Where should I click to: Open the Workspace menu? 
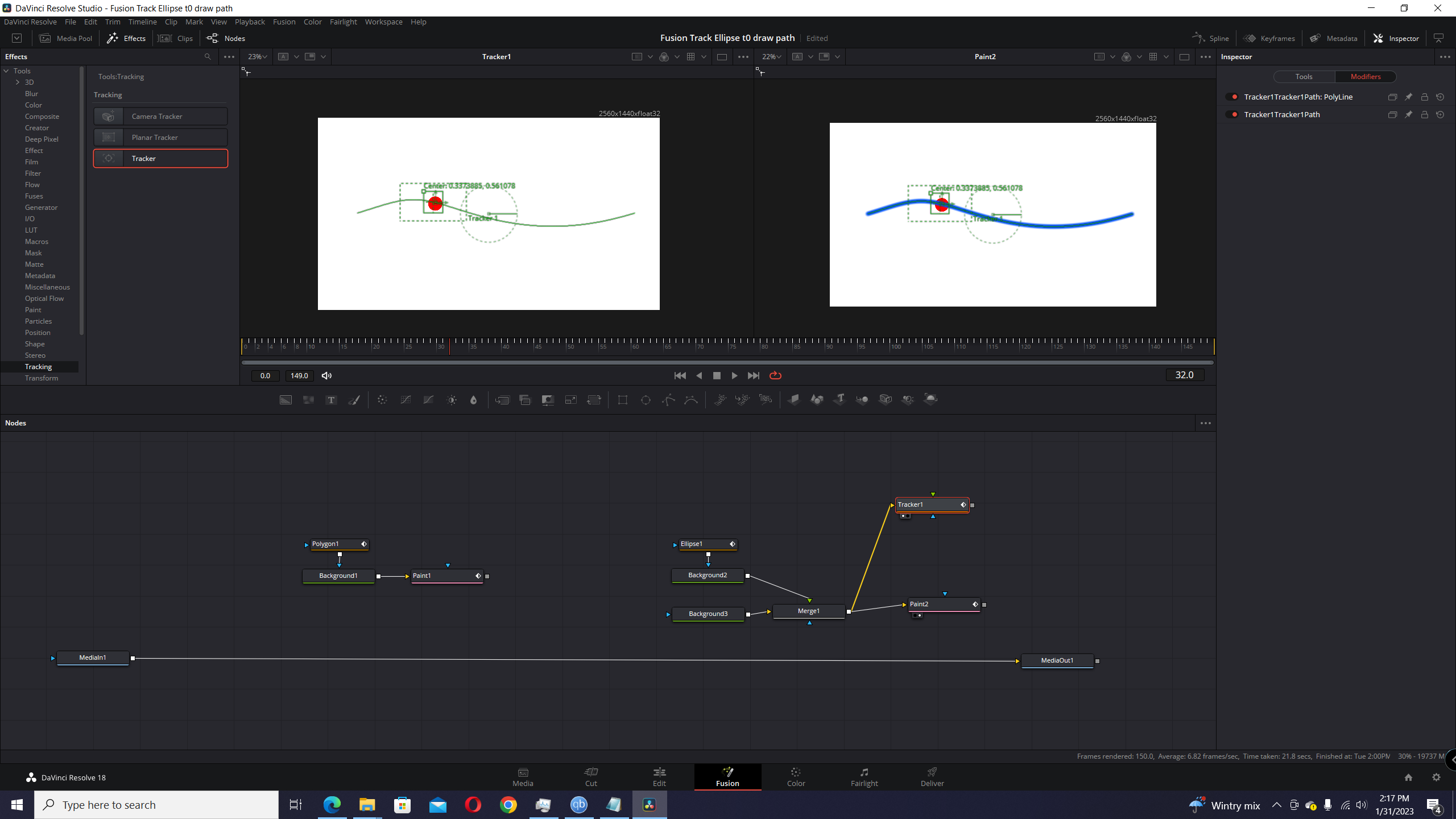[x=383, y=22]
